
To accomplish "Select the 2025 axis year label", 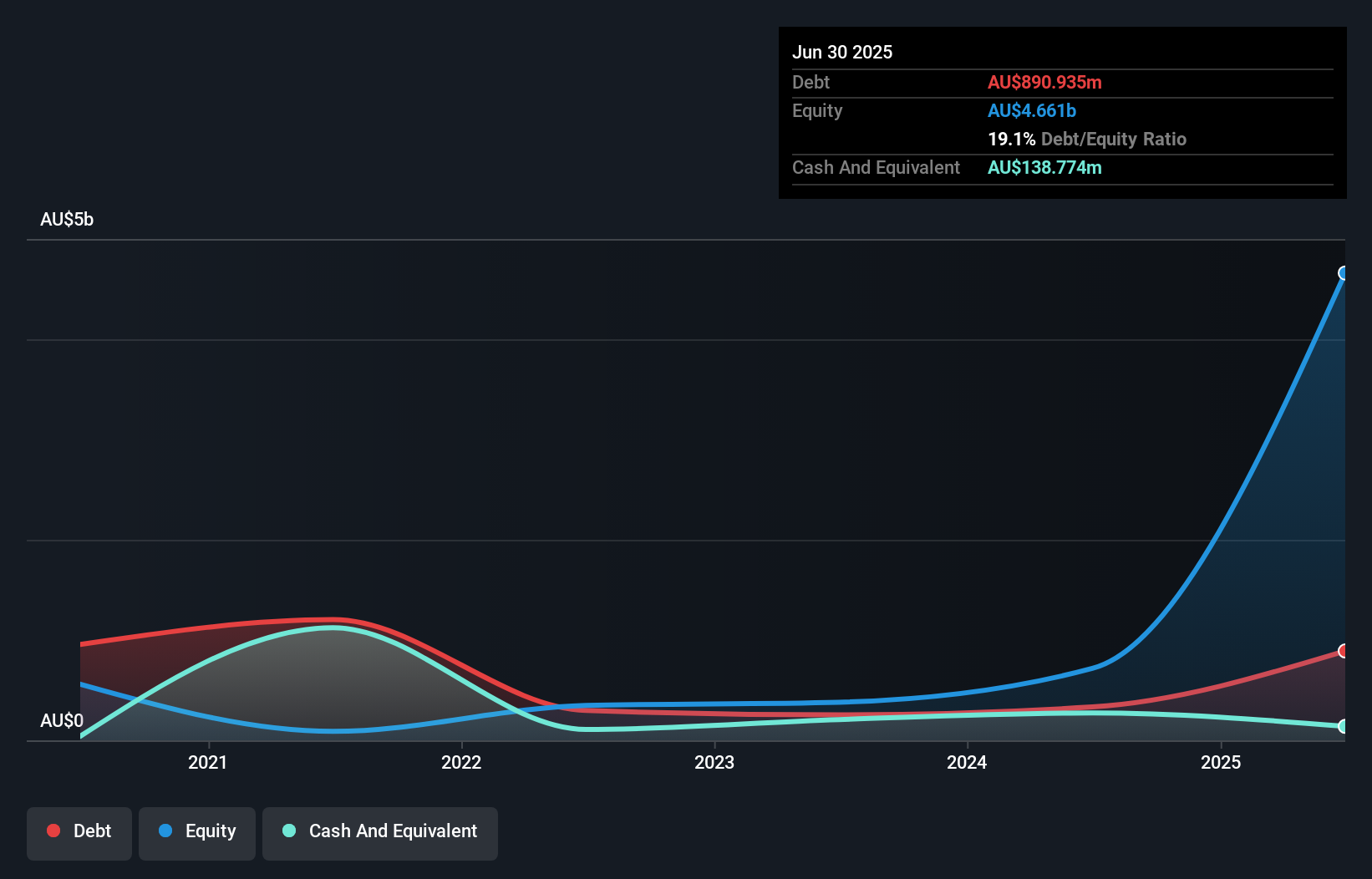I will click(1221, 762).
